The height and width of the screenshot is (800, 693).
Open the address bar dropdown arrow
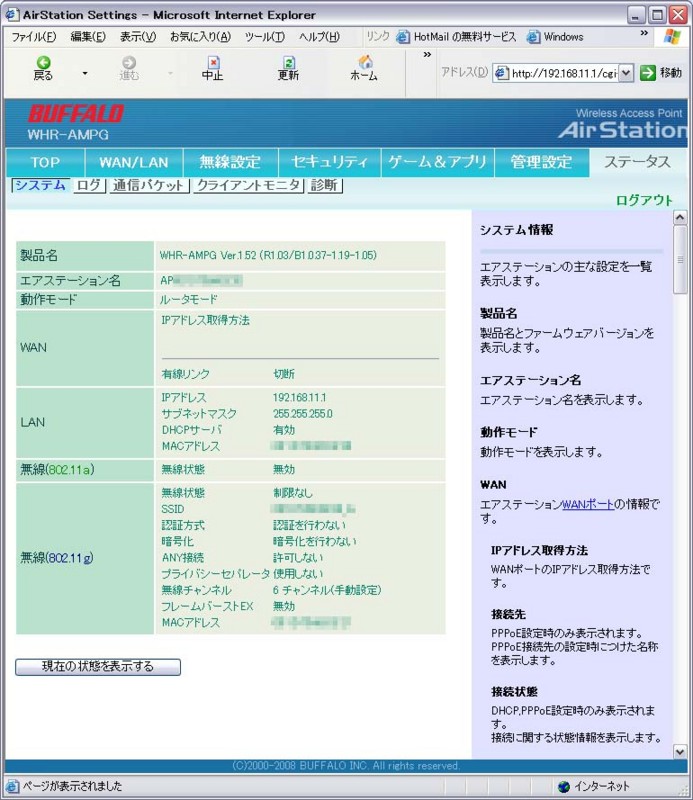pyautogui.click(x=627, y=73)
